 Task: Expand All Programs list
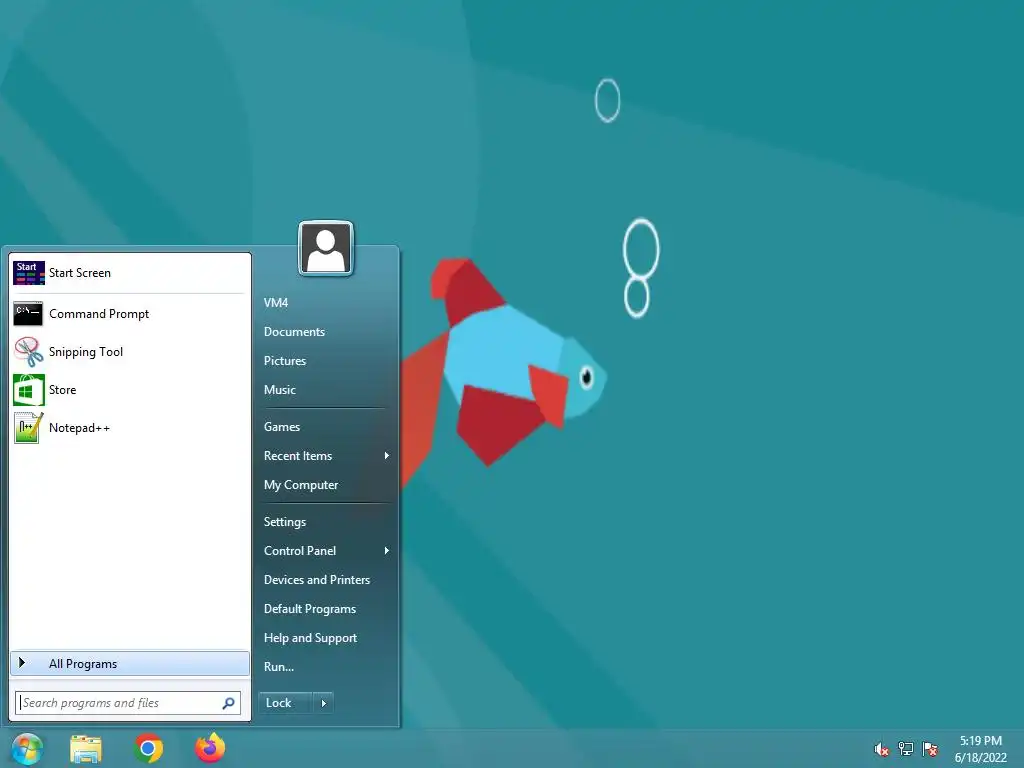tap(130, 664)
